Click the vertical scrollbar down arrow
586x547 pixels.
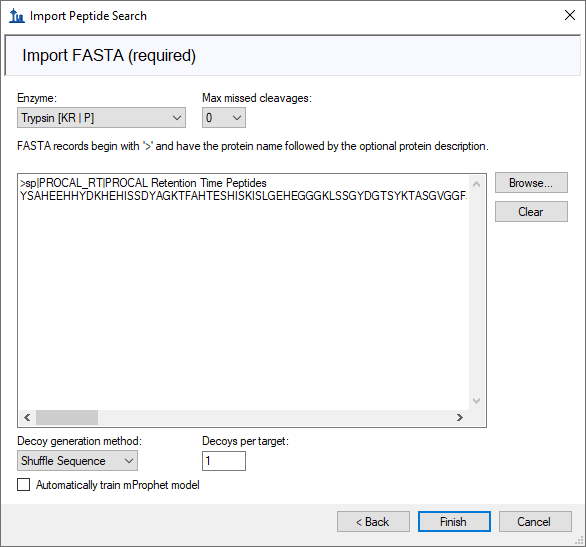476,401
